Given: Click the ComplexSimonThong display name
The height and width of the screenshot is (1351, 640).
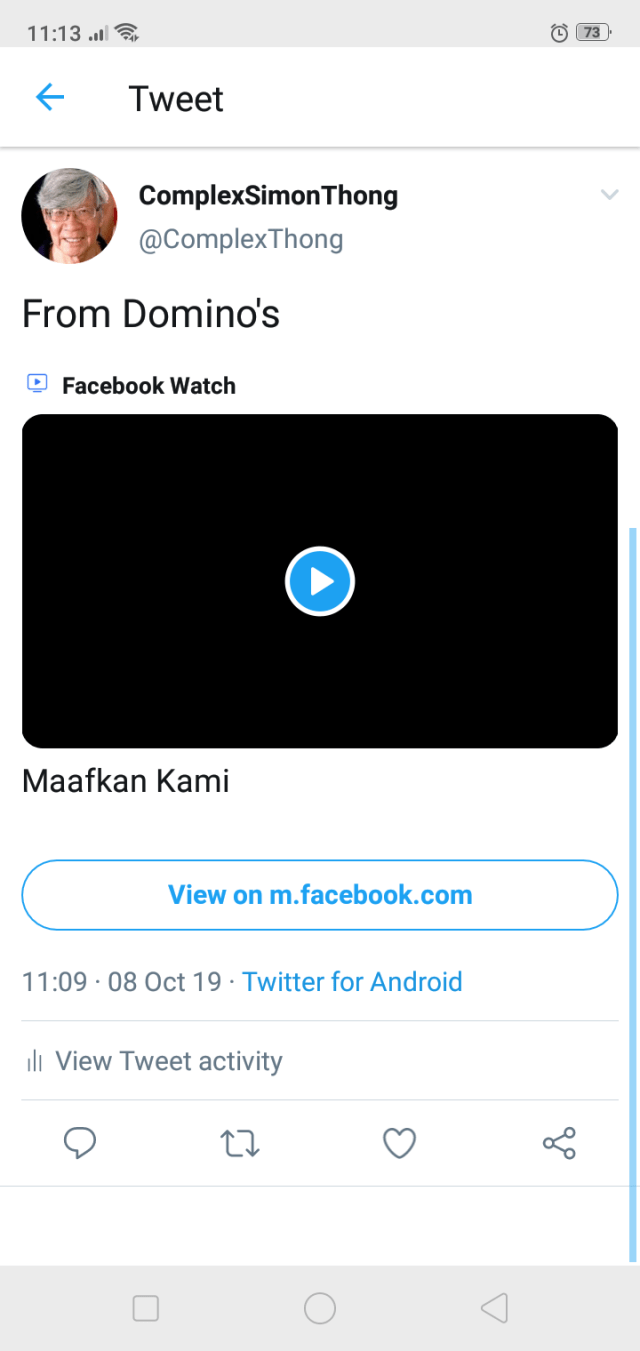Looking at the screenshot, I should 268,196.
